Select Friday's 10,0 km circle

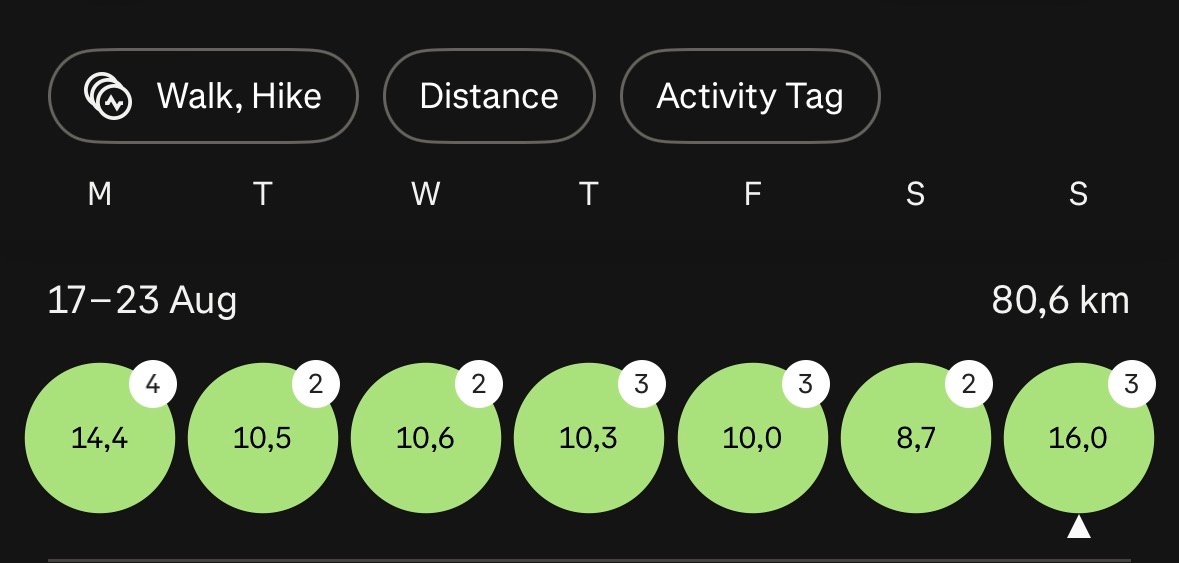coord(753,437)
